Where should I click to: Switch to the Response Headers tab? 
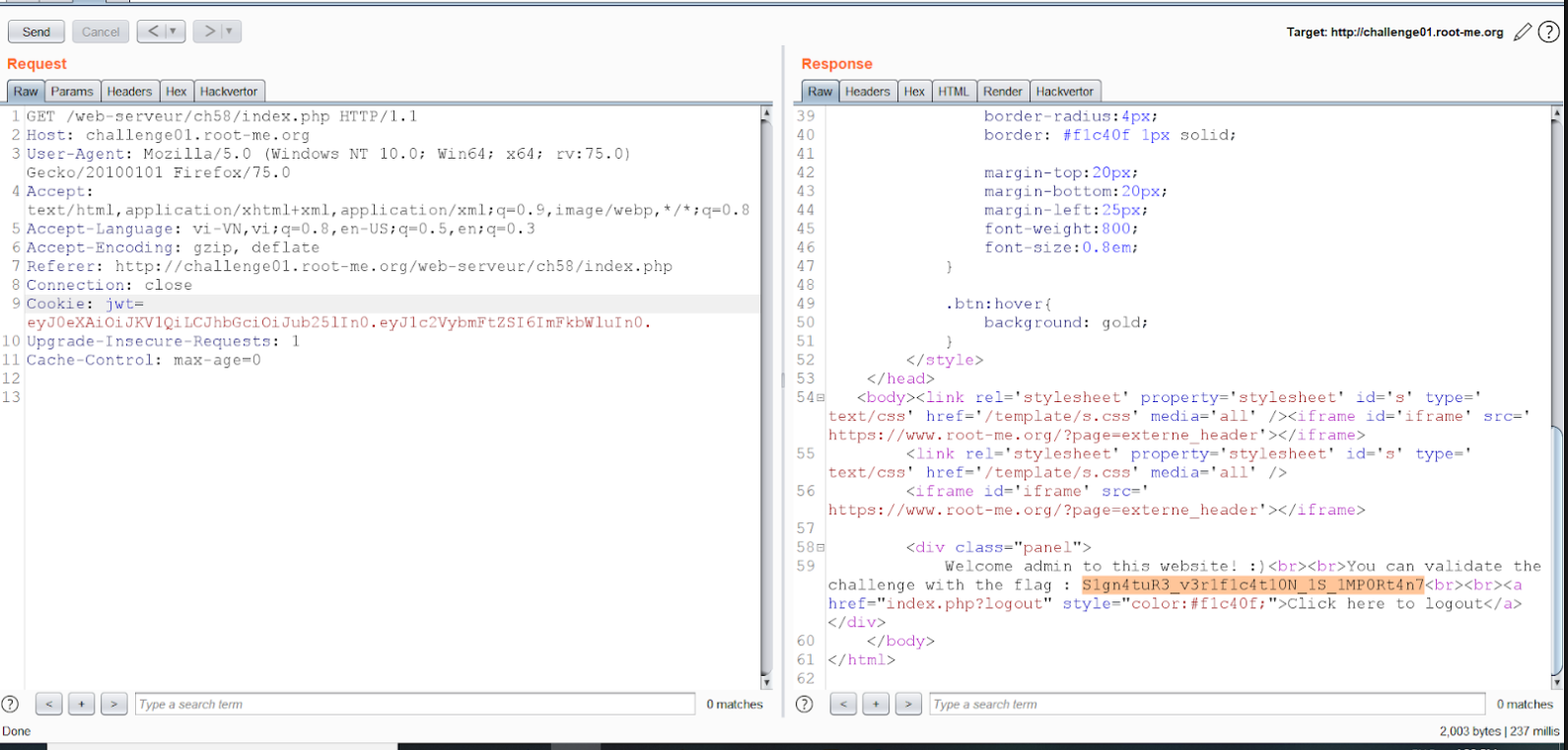(x=868, y=92)
